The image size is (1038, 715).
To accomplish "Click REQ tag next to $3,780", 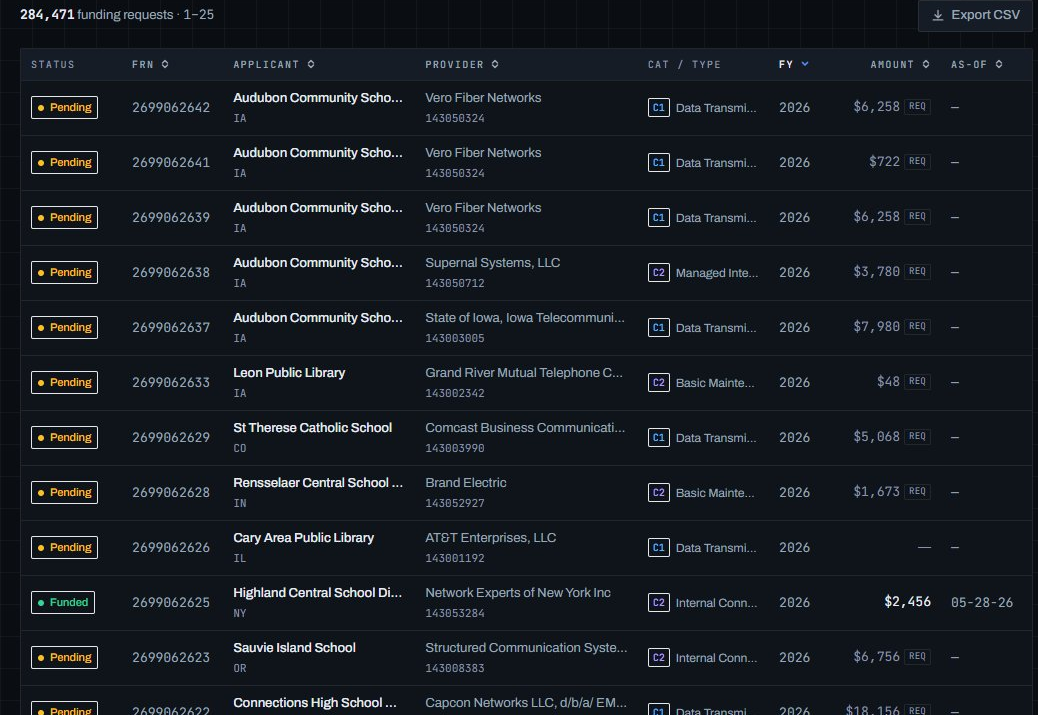I will tap(917, 271).
